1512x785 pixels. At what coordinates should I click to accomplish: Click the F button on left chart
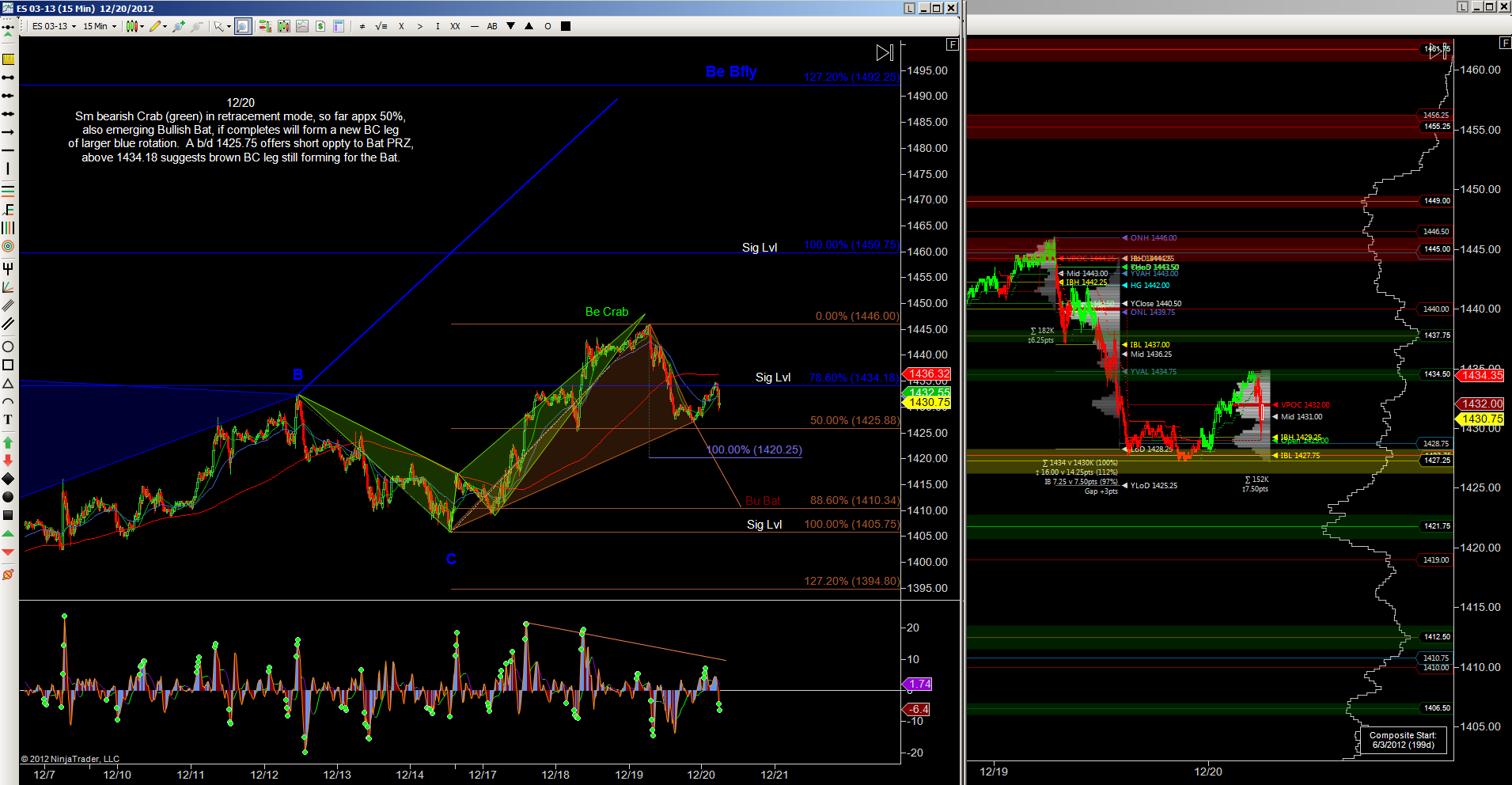click(x=953, y=44)
